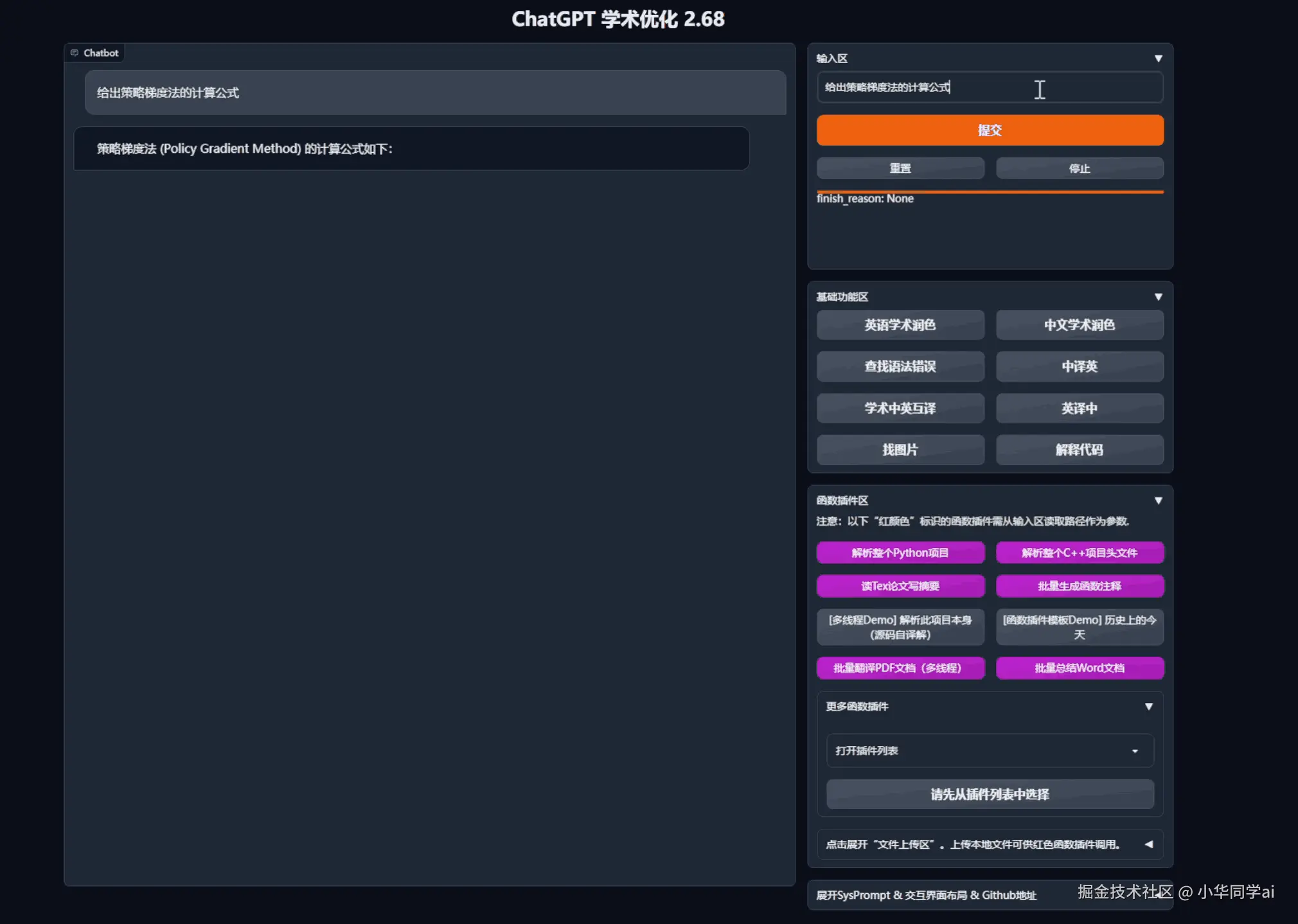Click the 中文学术润色 button
1298x924 pixels.
[1080, 325]
